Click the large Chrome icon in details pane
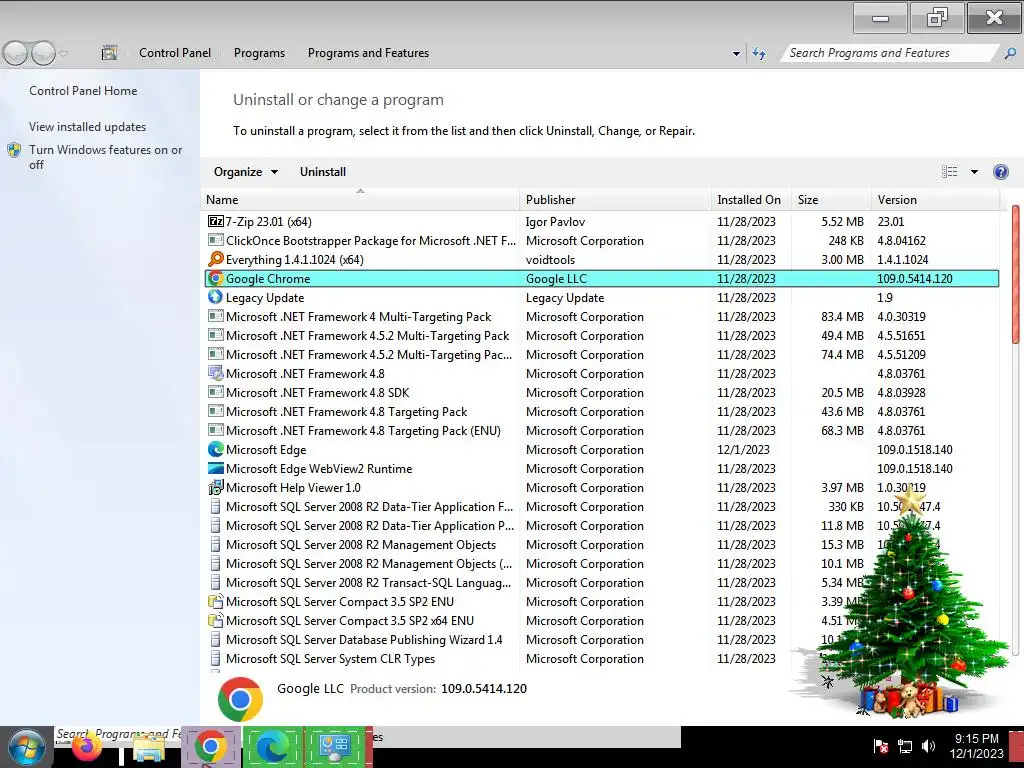The height and width of the screenshot is (768, 1024). 240,699
